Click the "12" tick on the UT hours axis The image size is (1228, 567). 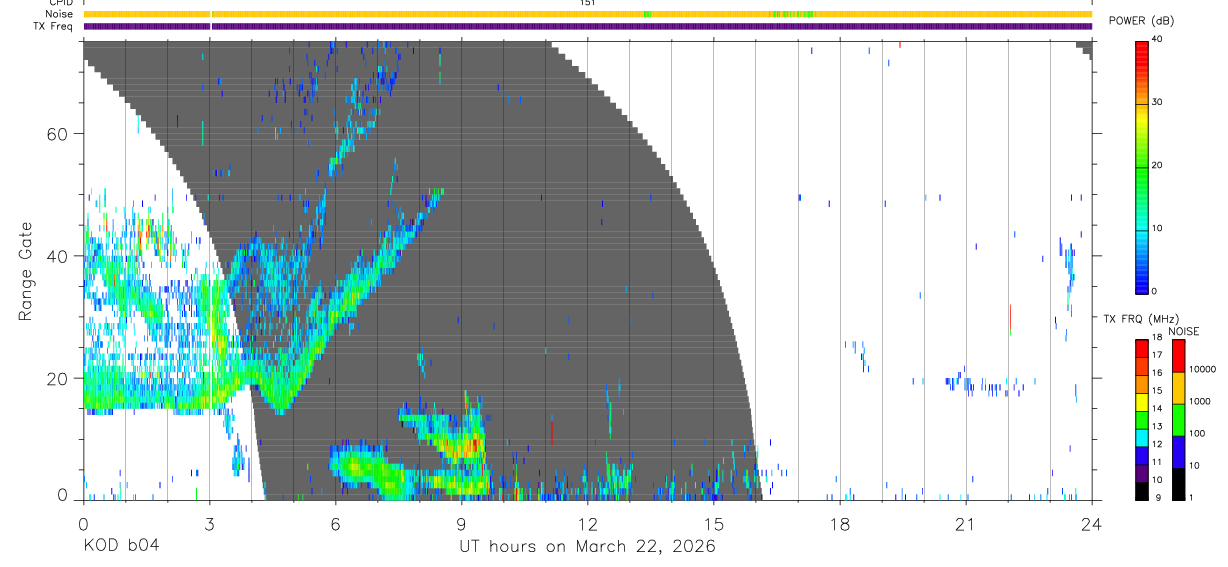point(587,524)
